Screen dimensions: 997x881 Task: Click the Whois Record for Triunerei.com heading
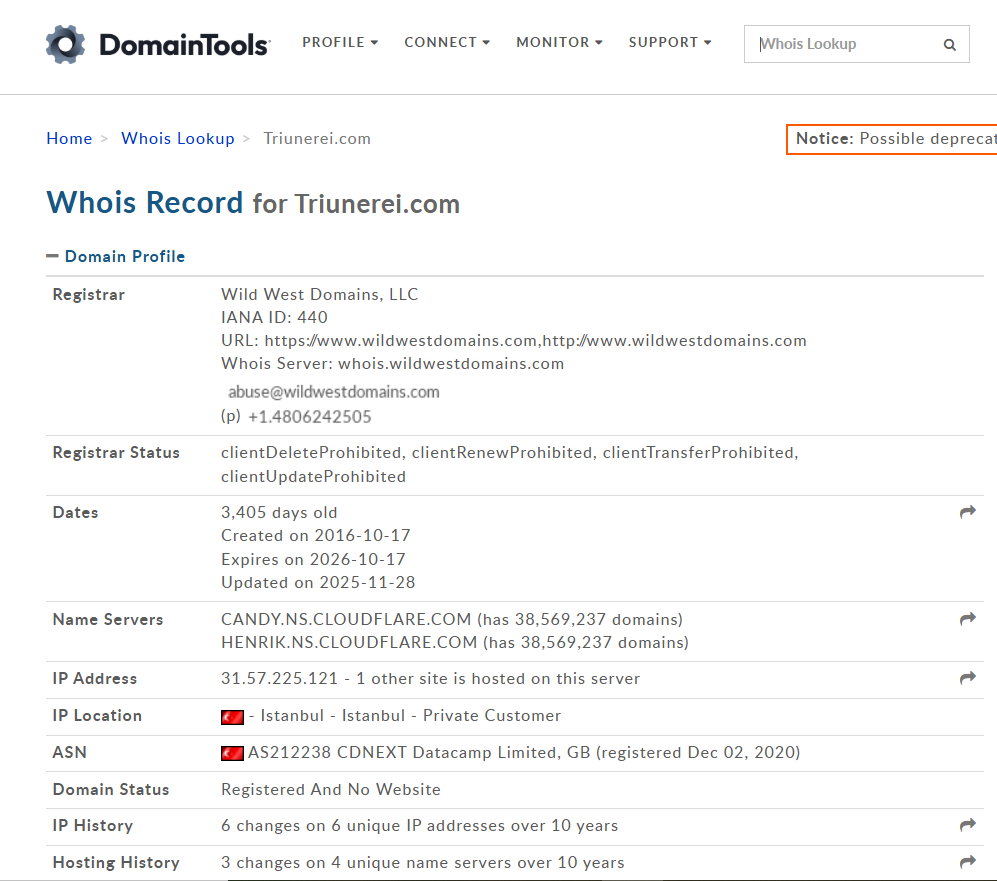253,203
